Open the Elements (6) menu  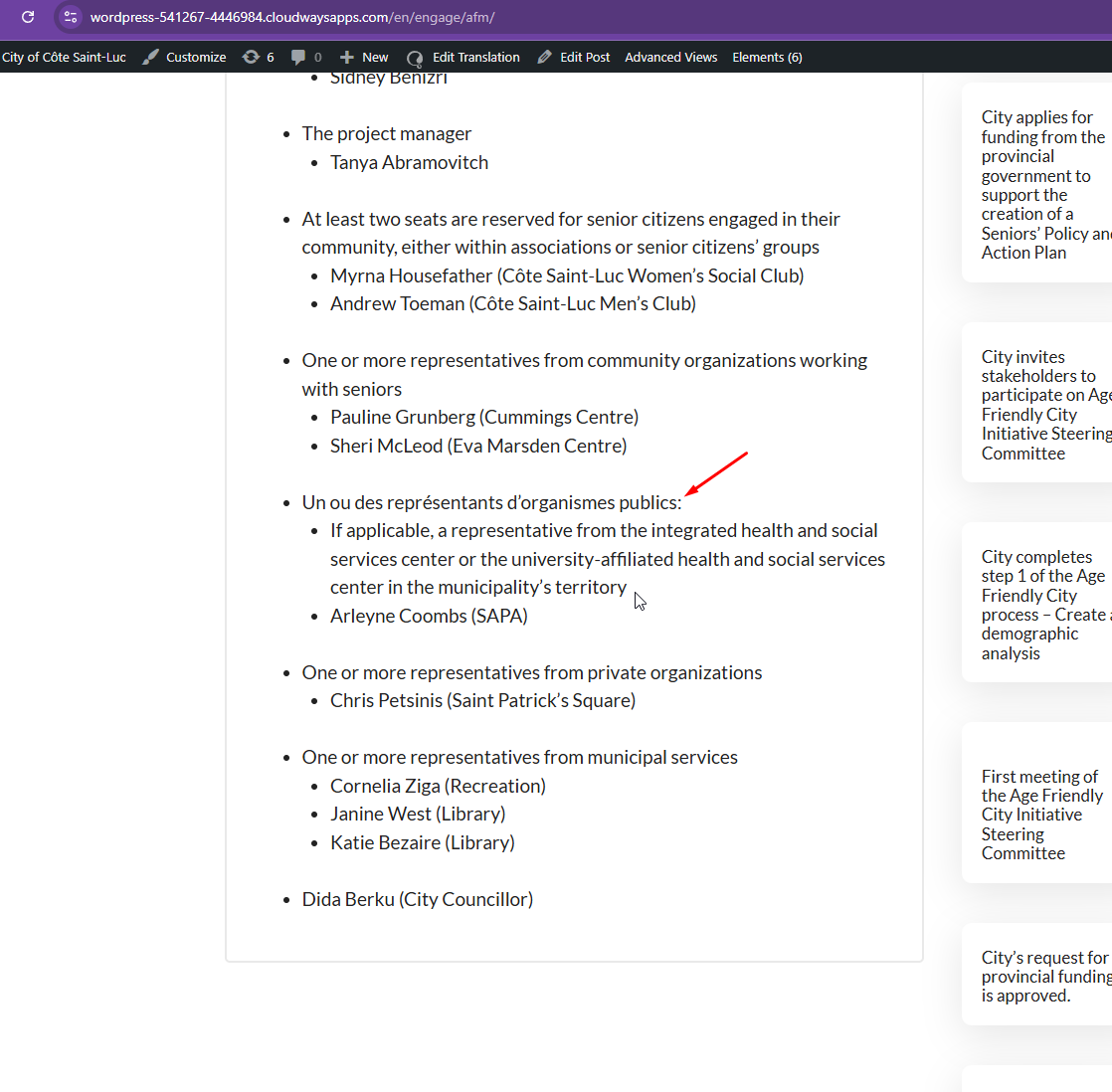[767, 58]
